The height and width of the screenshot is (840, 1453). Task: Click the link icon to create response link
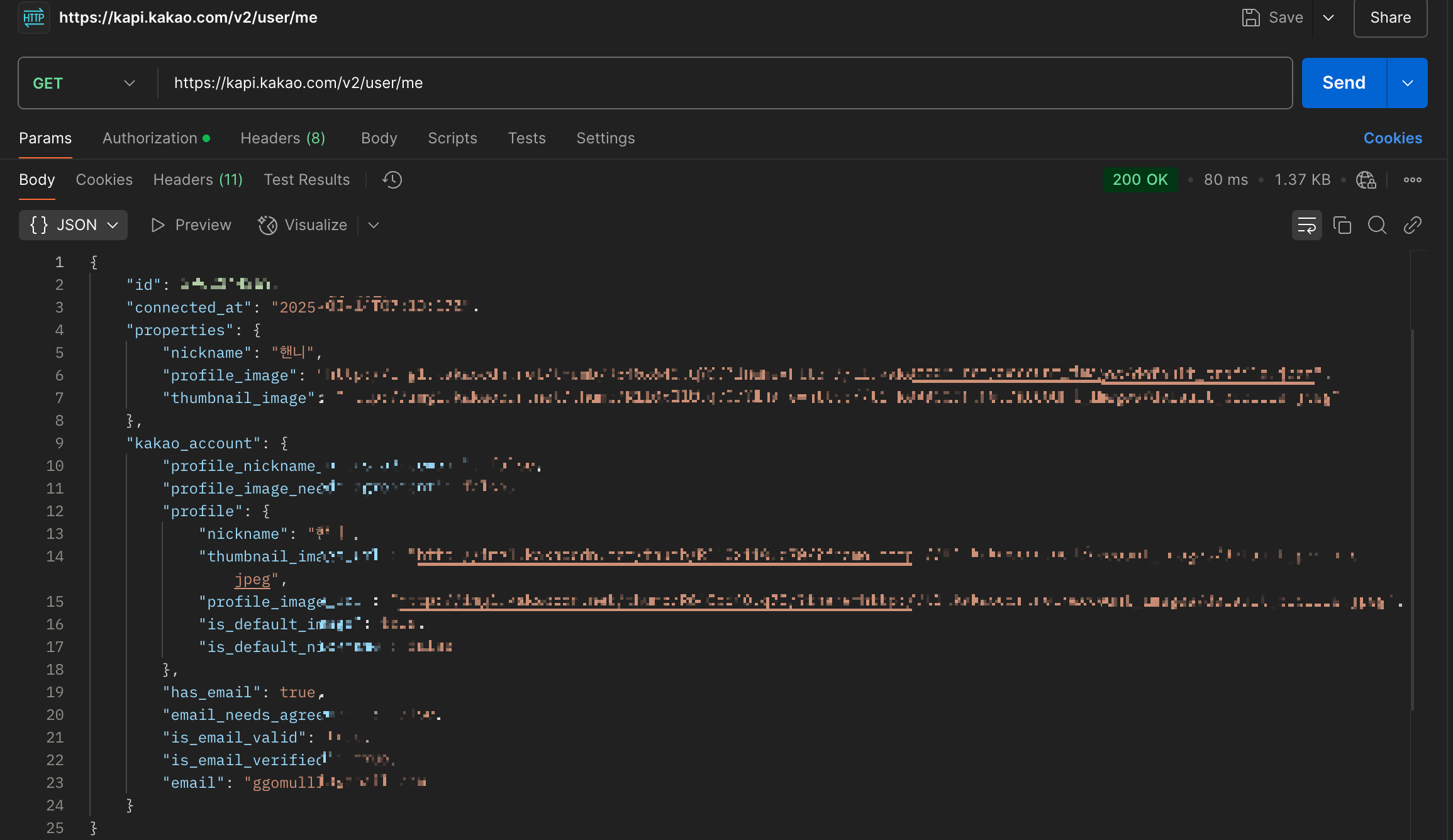pos(1412,225)
